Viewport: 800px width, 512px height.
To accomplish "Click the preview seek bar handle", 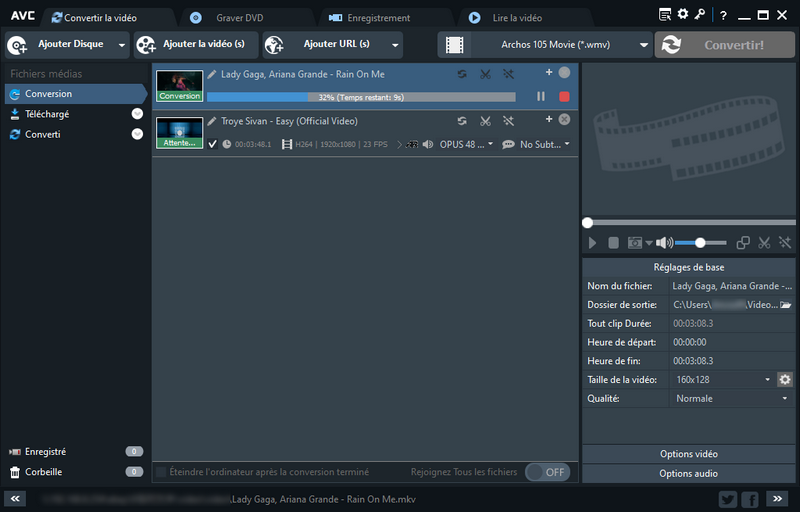I will click(587, 222).
